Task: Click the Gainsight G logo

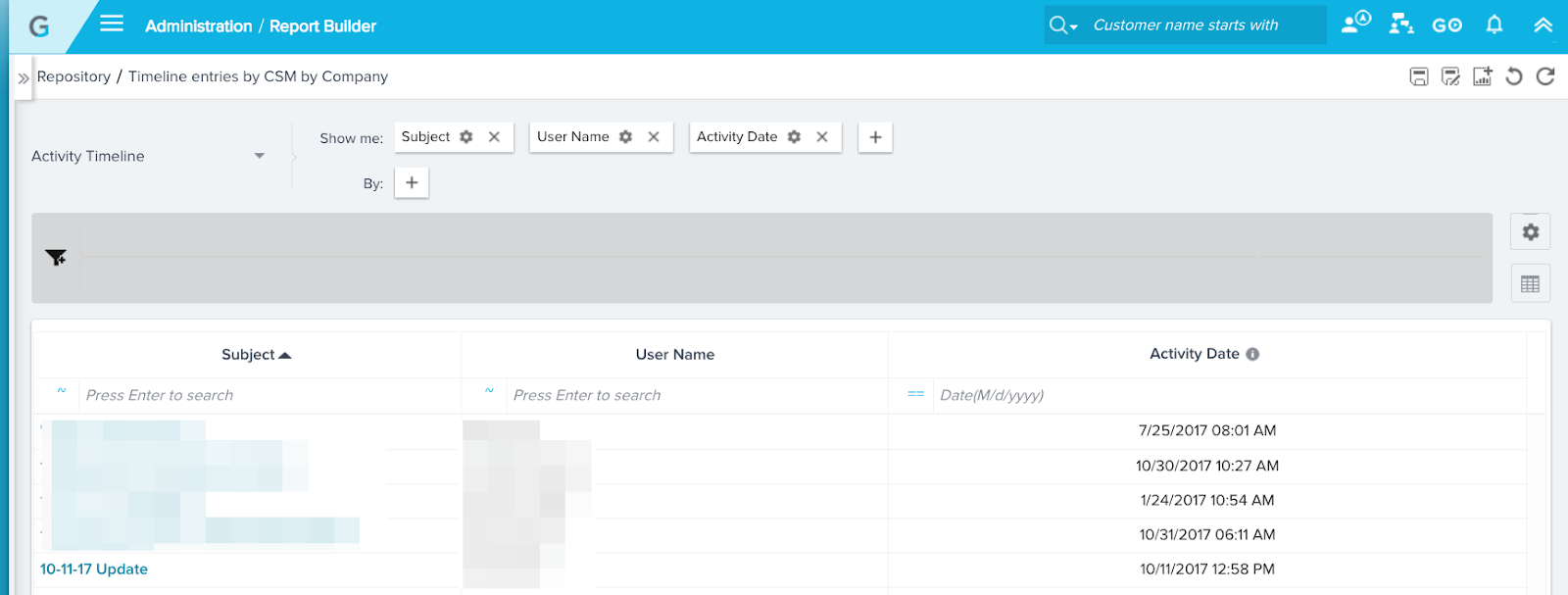Action: (39, 26)
